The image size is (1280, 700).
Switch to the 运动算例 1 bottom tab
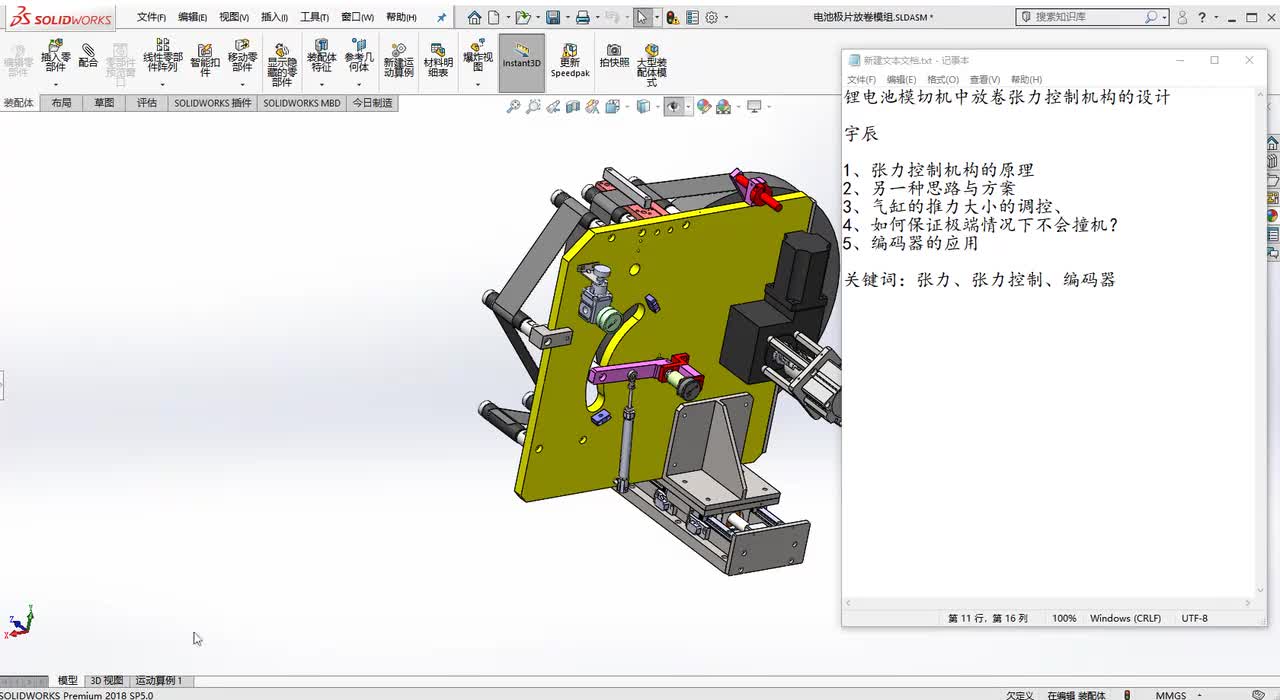159,681
